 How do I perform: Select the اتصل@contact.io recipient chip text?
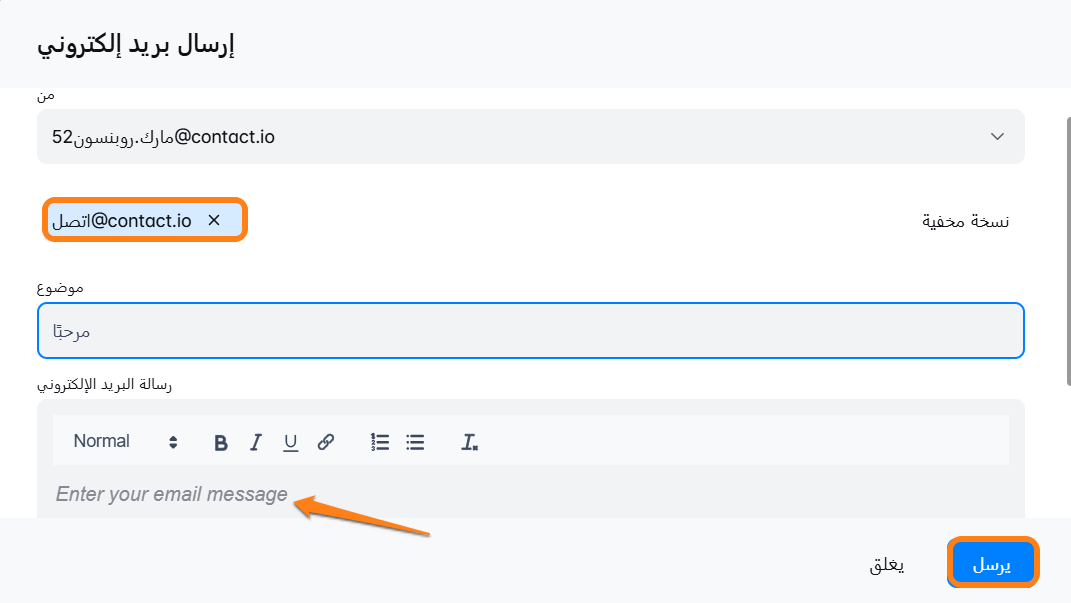pos(122,221)
